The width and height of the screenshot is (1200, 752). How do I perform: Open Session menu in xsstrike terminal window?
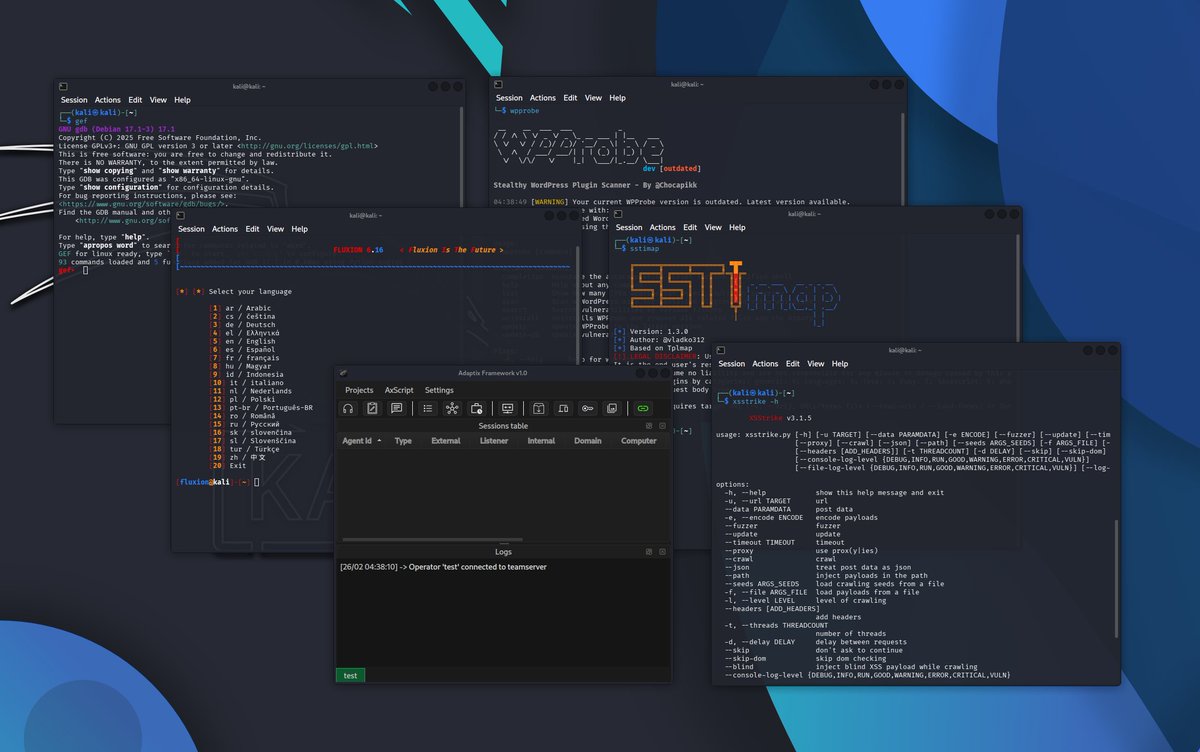tap(732, 364)
